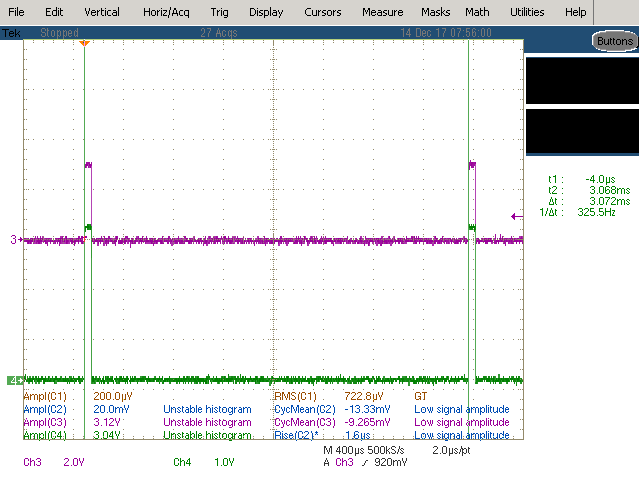Screen dimensions: 640x480
Task: Click the Ampl(C2) measurement readout
Action: coord(76,409)
